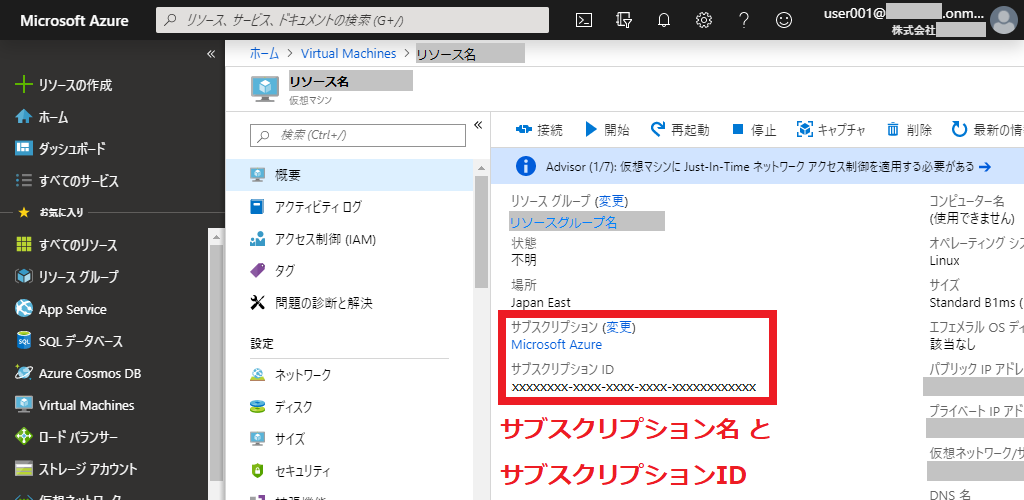
Task: Click the refresh toolbar button
Action: click(x=987, y=130)
